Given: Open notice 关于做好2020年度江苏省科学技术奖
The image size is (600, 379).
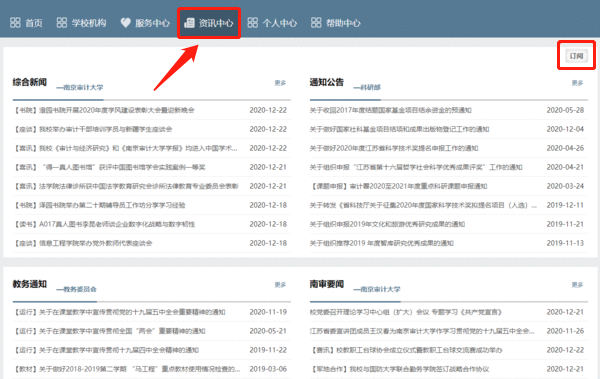Looking at the screenshot, I should click(394, 148).
